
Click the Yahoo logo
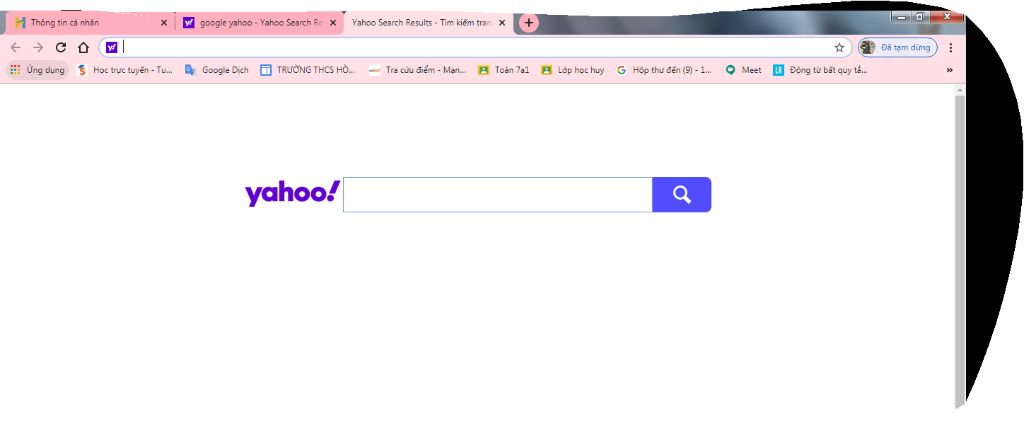[x=292, y=193]
